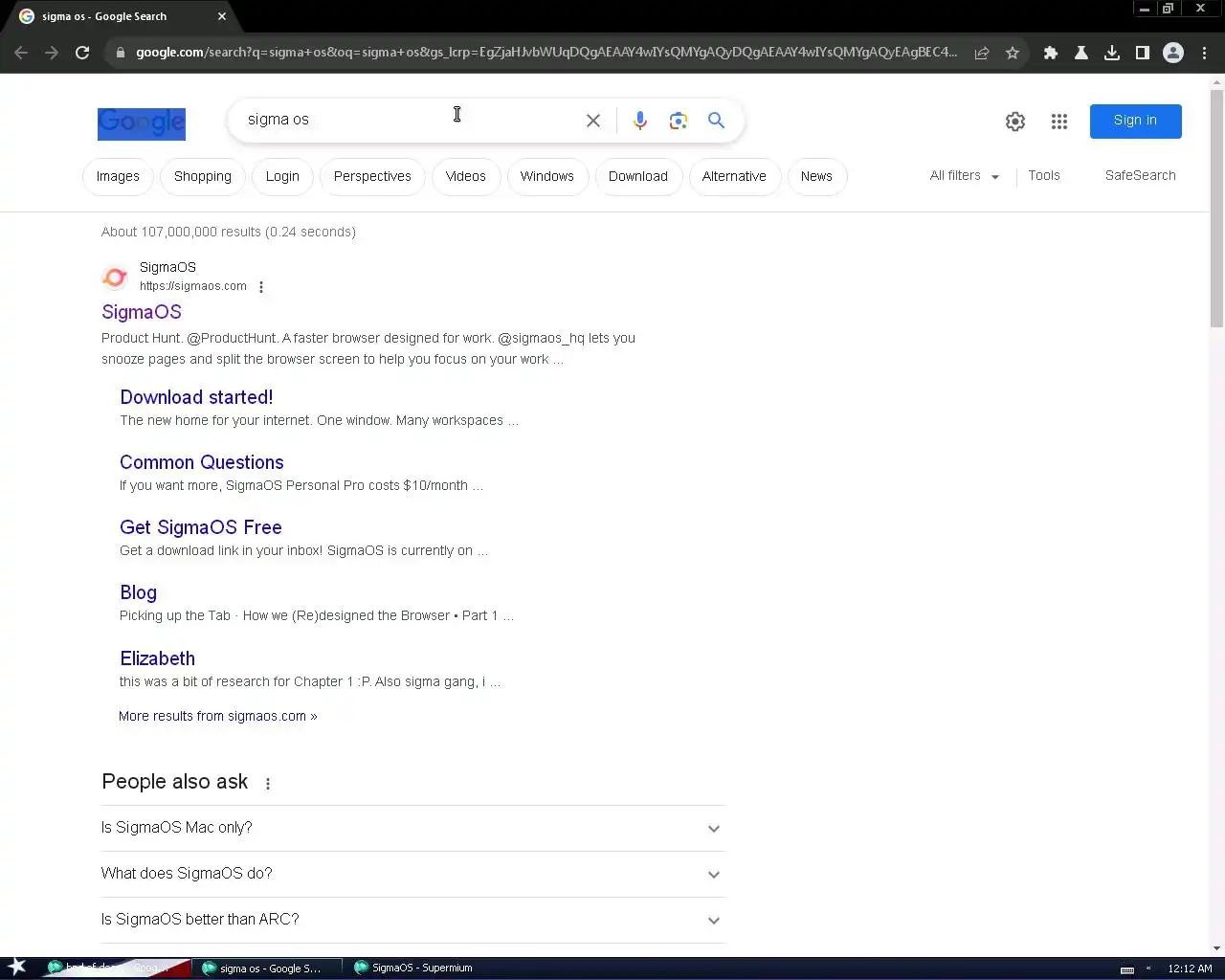Open the SigmaOS main result link
The width and height of the screenshot is (1225, 980).
coord(142,312)
